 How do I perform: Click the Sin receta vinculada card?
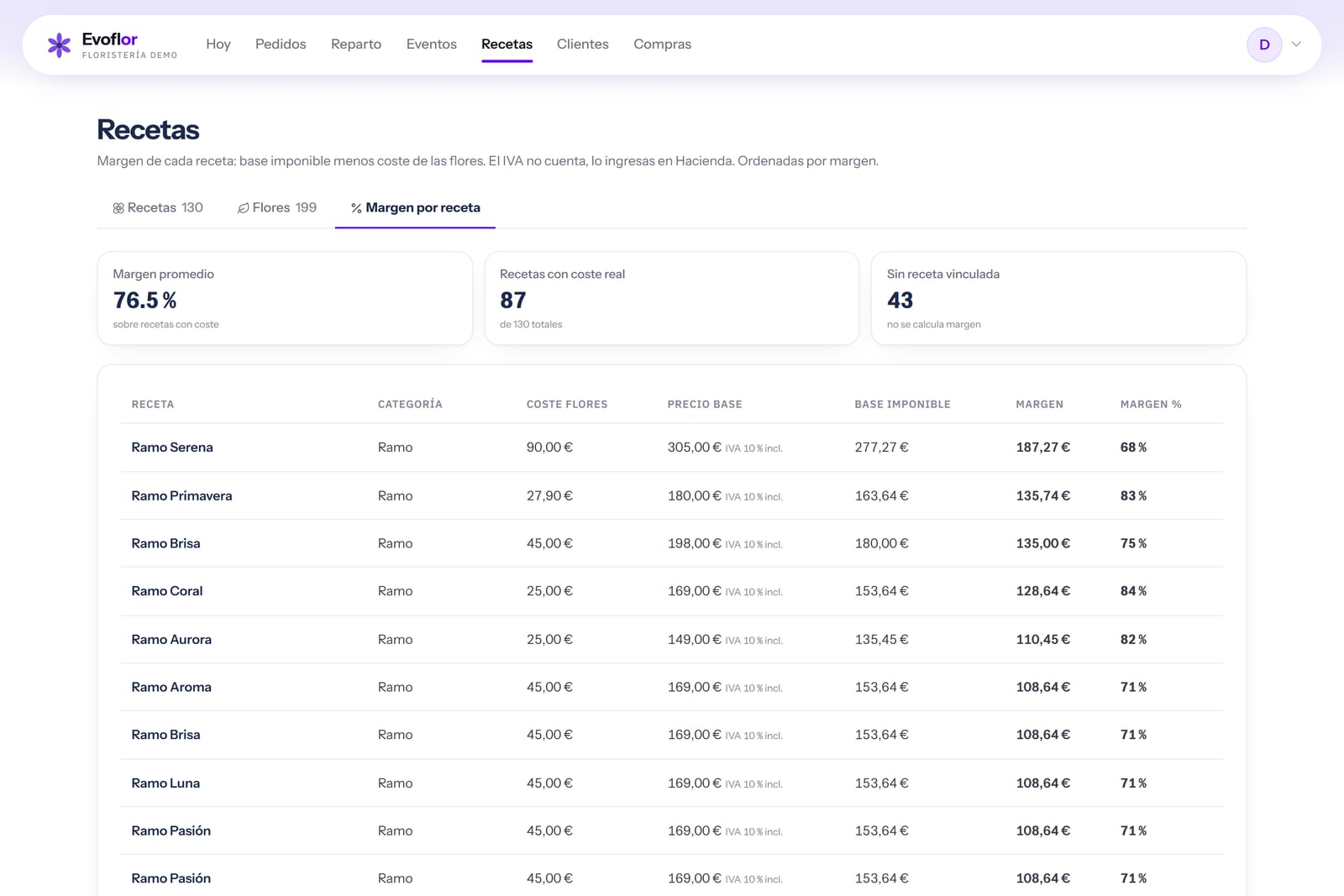[1058, 298]
